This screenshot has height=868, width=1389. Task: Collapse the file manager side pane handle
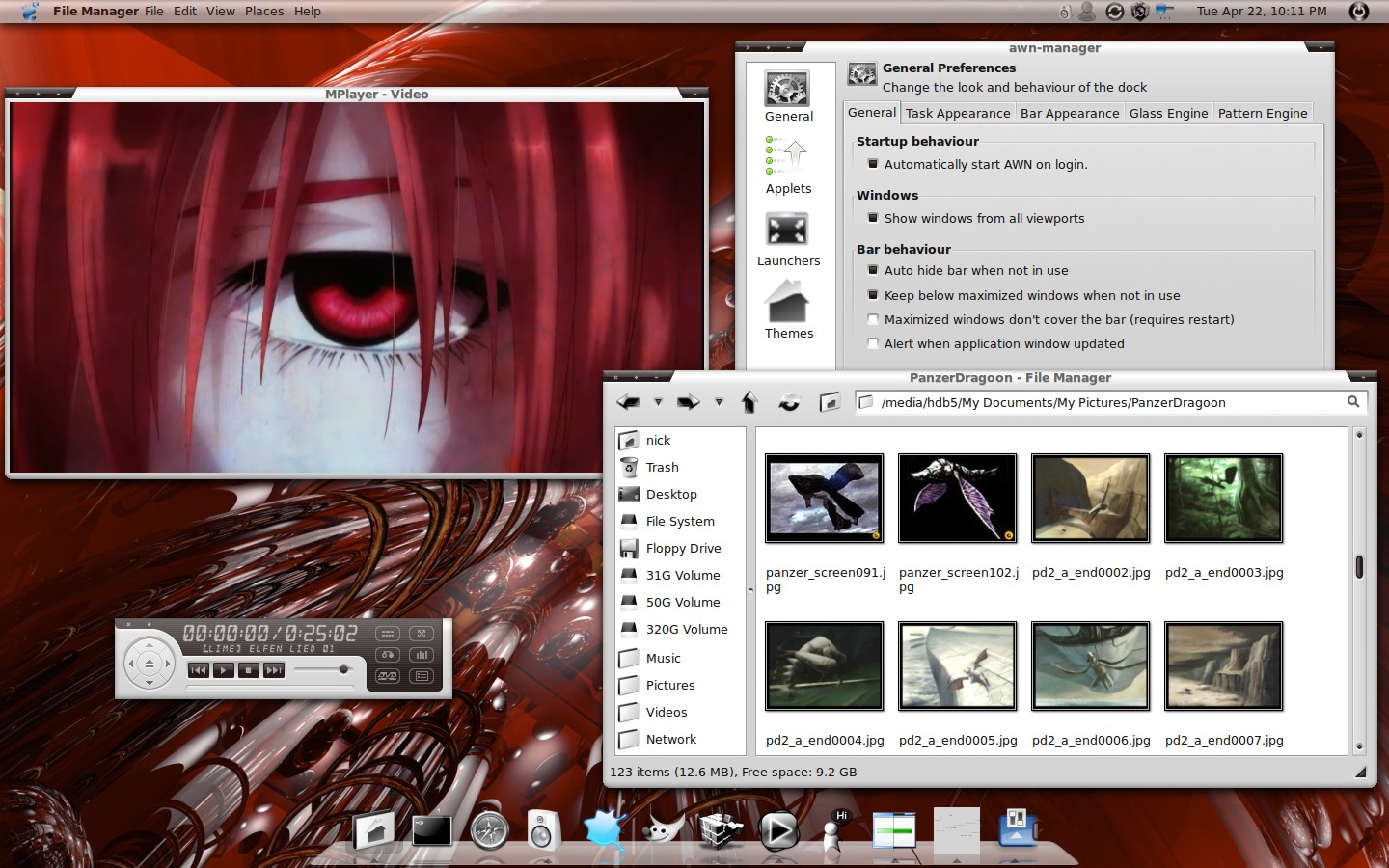(750, 589)
